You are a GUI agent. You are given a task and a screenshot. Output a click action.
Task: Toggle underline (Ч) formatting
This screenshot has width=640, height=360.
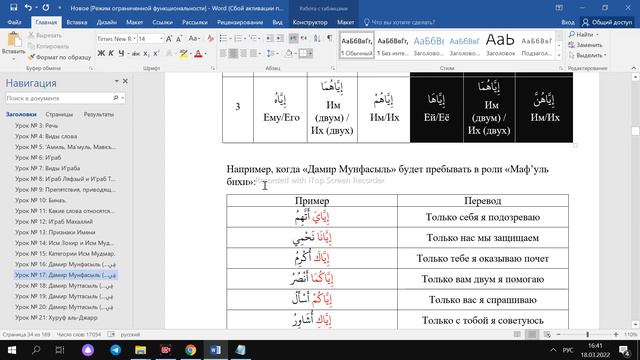(121, 53)
